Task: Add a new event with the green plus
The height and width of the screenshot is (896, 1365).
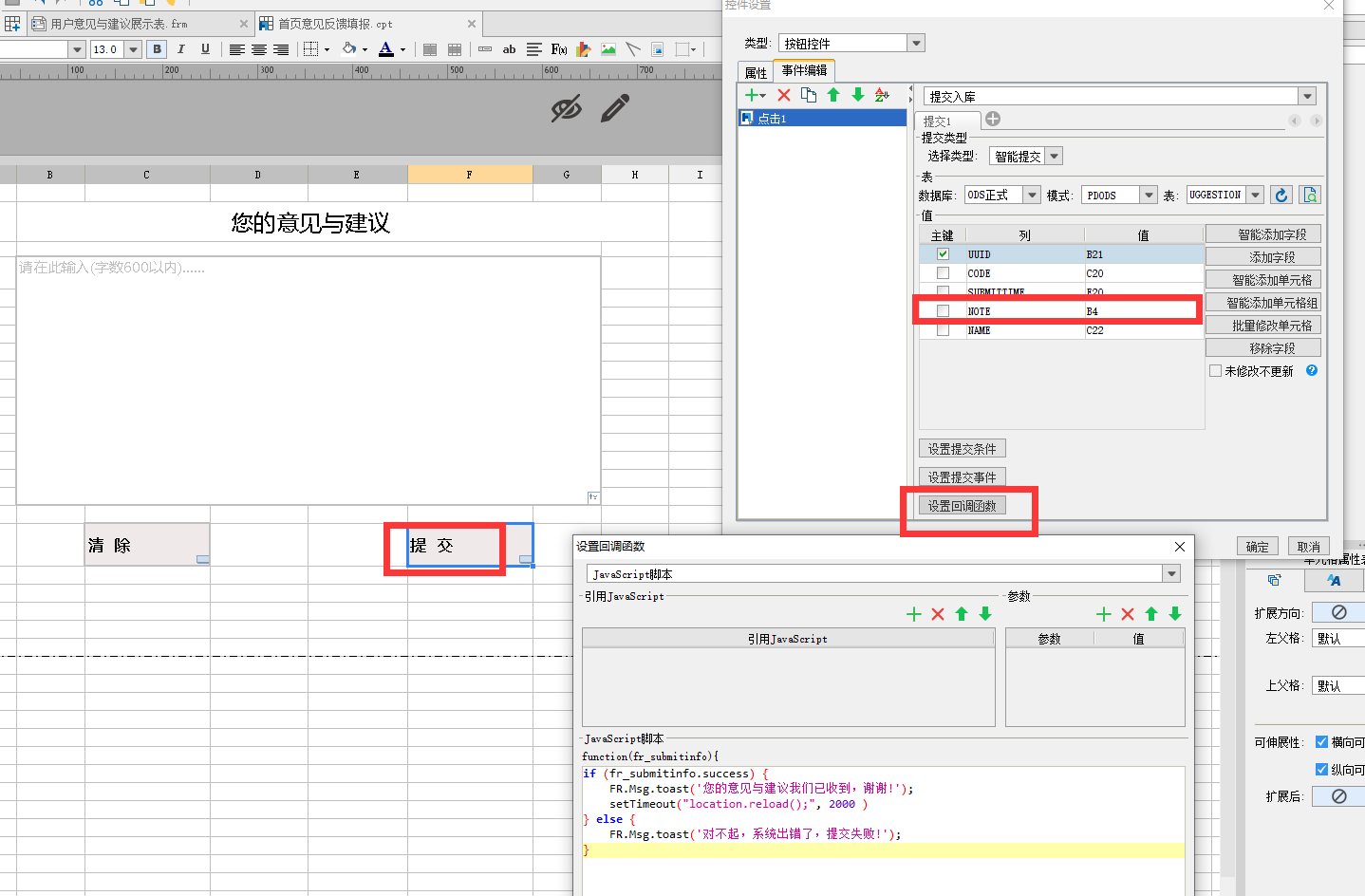Action: coord(752,95)
